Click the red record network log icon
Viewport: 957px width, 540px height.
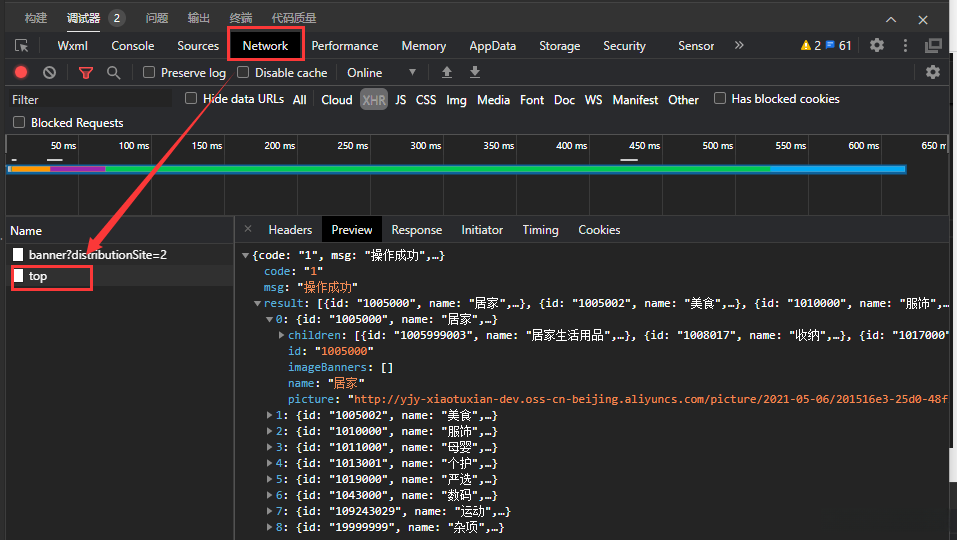[20, 72]
